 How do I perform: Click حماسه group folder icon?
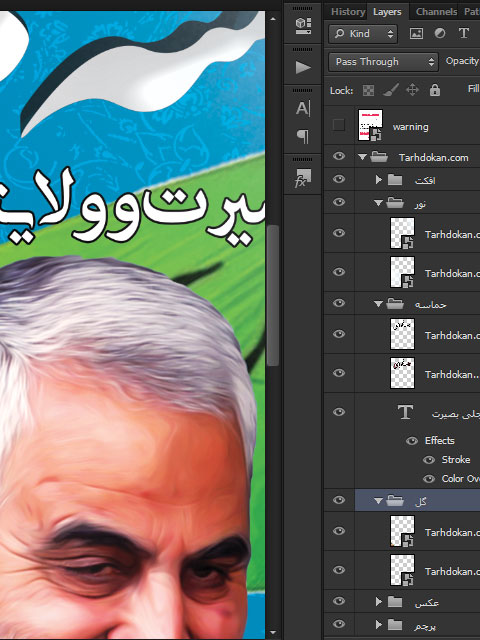click(x=395, y=304)
